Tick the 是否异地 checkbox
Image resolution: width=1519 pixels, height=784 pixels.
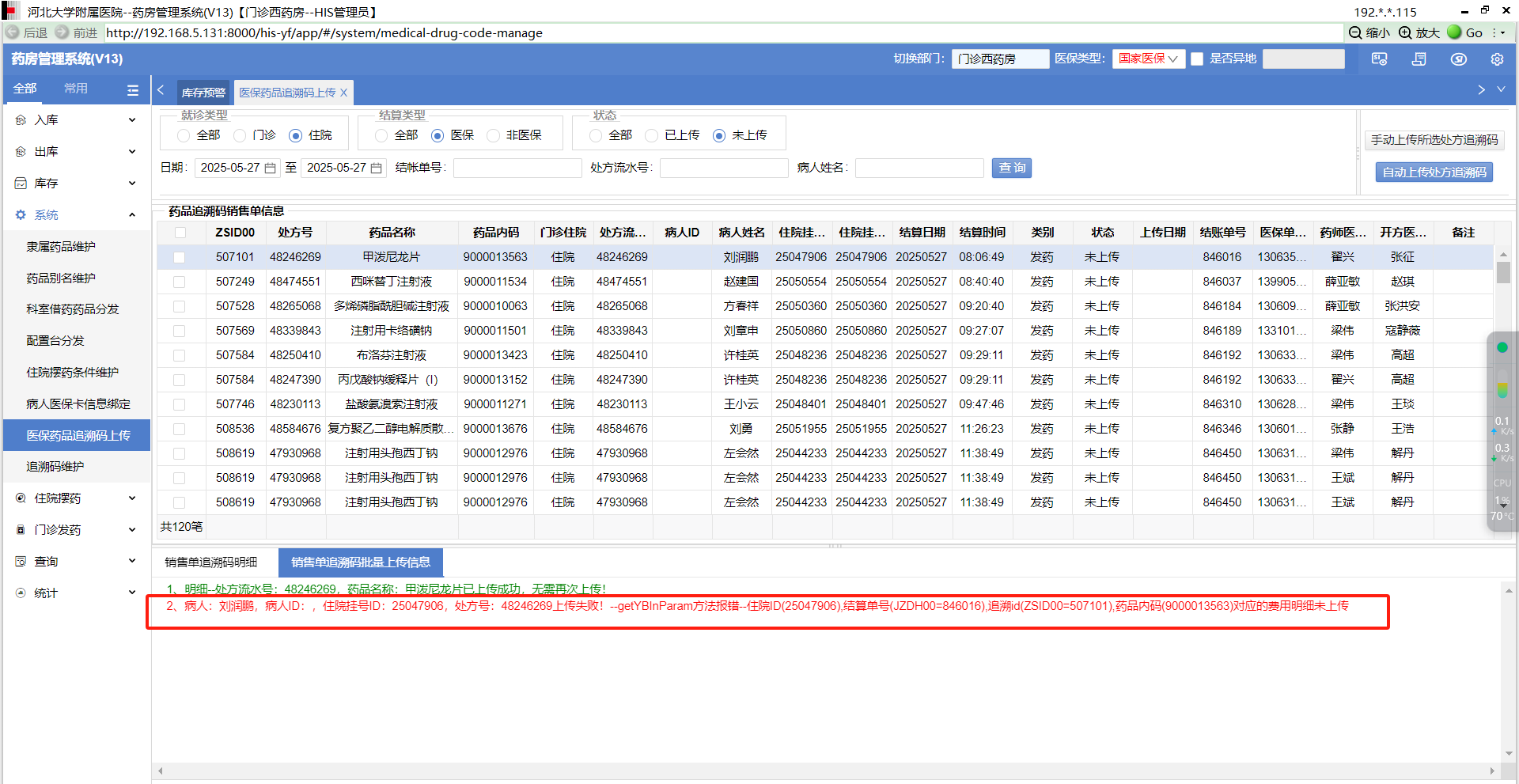pyautogui.click(x=1197, y=59)
